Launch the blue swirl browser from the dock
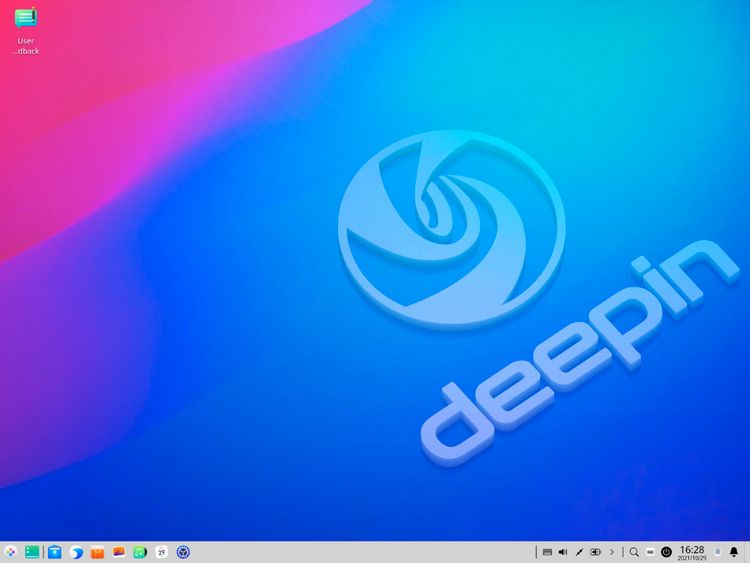 pos(76,552)
